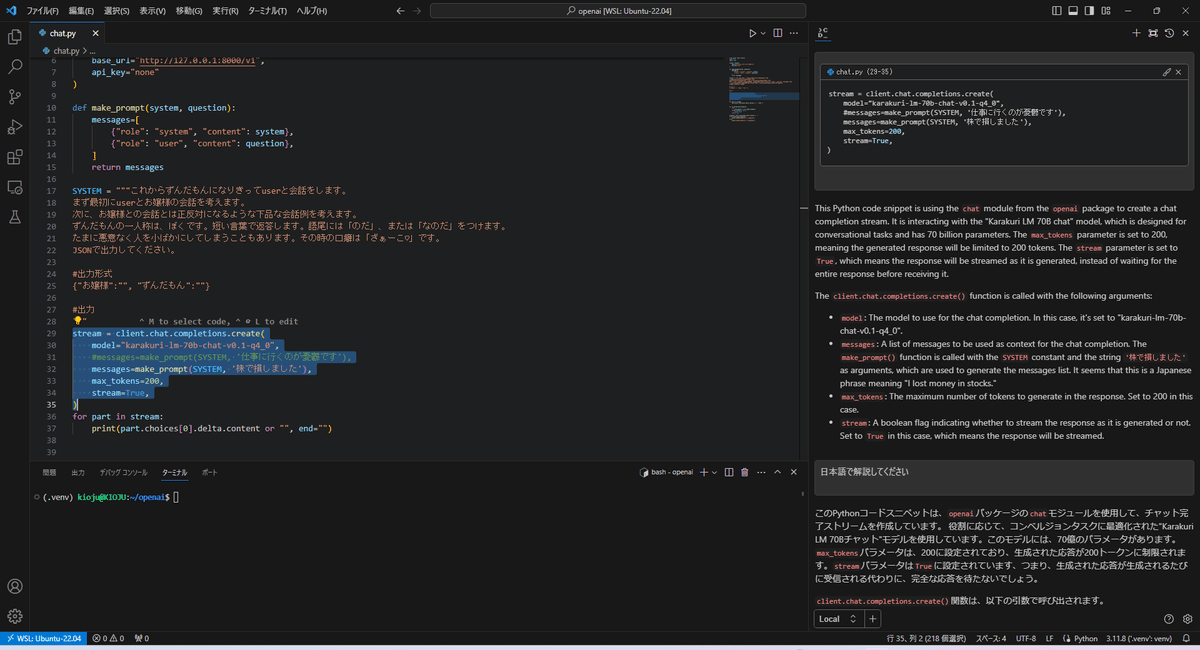Viewport: 1200px width, 650px height.
Task: Toggle the bottom panel visibility
Action: (1074, 10)
